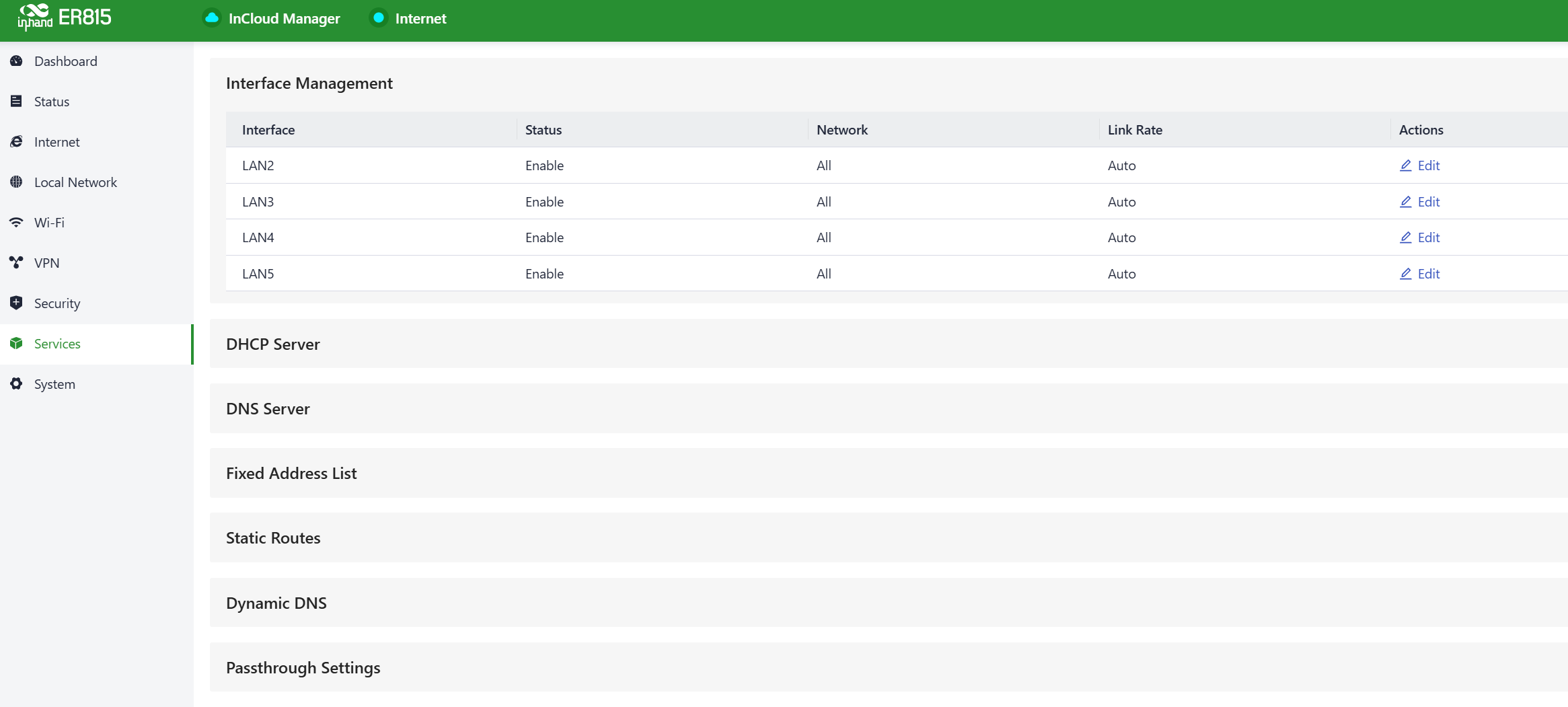Open the Services menu item
This screenshot has width=1568, height=707.
(57, 344)
